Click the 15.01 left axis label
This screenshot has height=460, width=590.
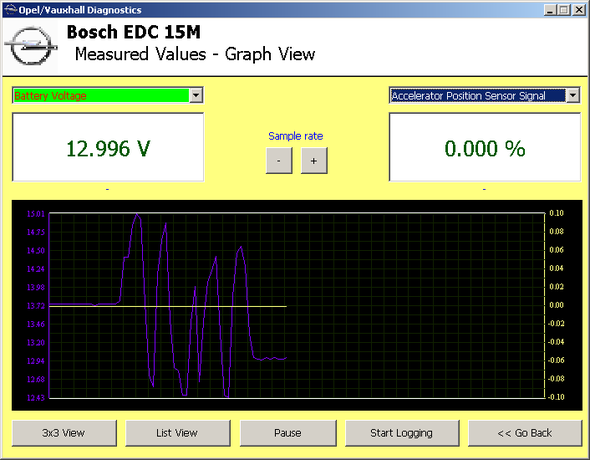click(35, 214)
